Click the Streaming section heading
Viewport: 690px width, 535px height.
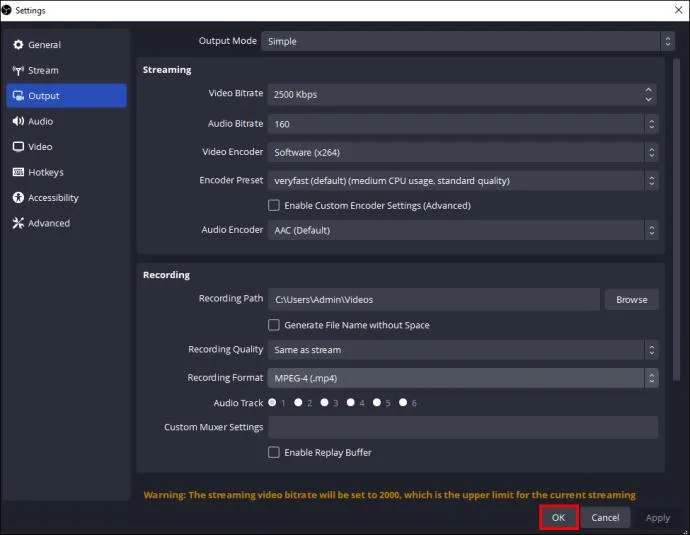click(x=167, y=70)
